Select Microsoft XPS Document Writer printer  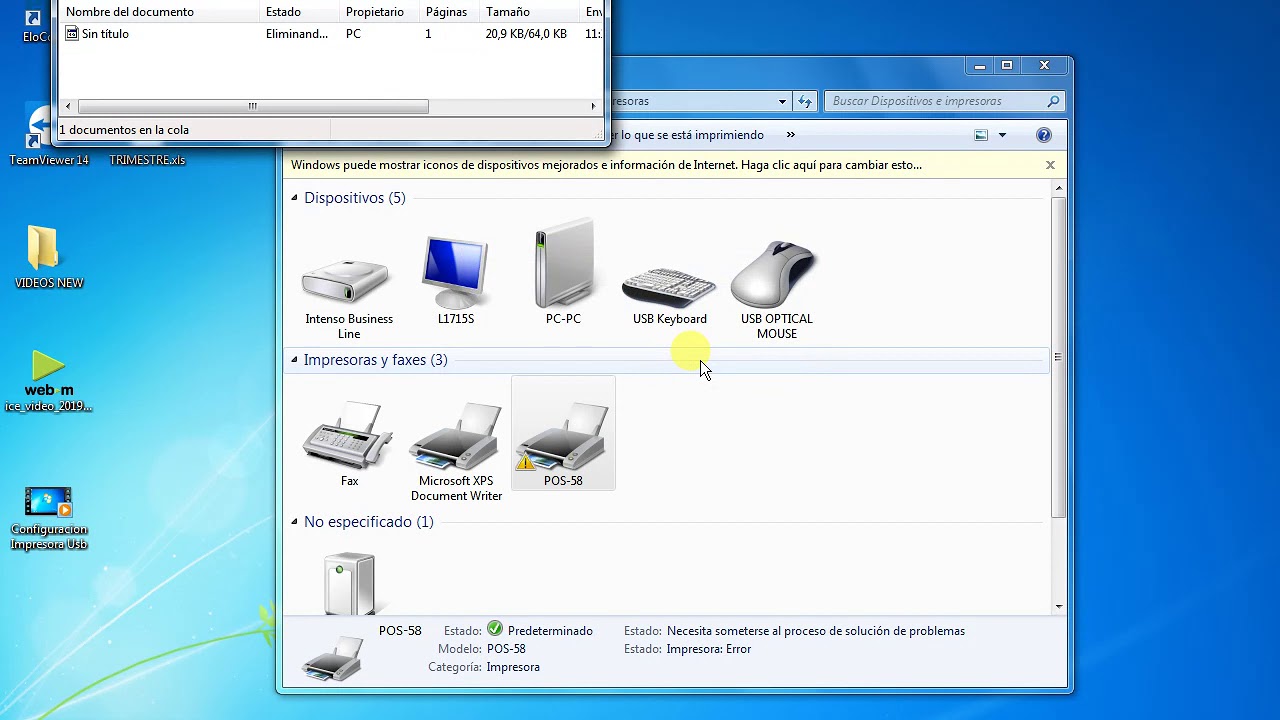[x=456, y=438]
